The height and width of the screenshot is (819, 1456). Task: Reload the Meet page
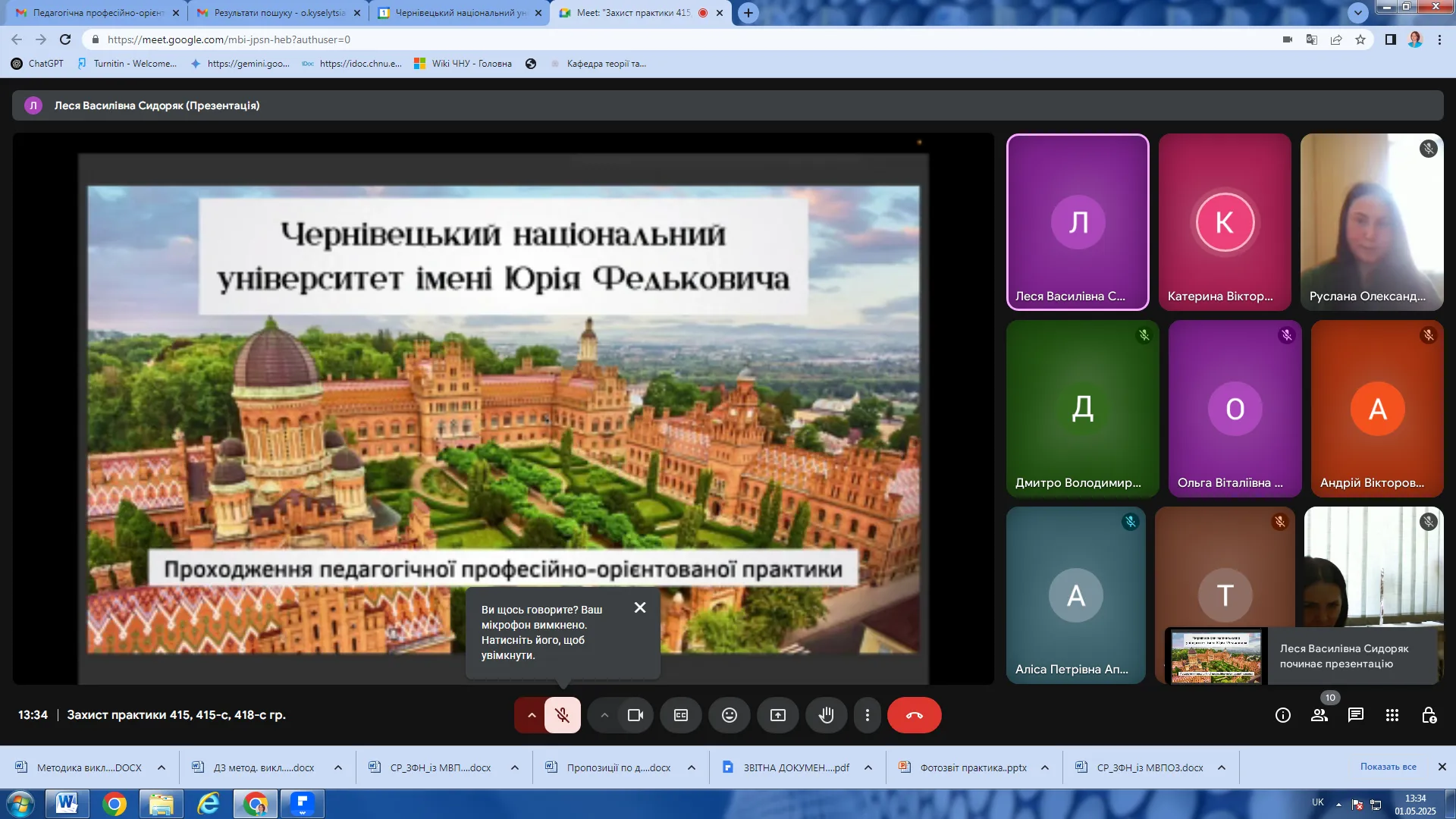point(65,39)
